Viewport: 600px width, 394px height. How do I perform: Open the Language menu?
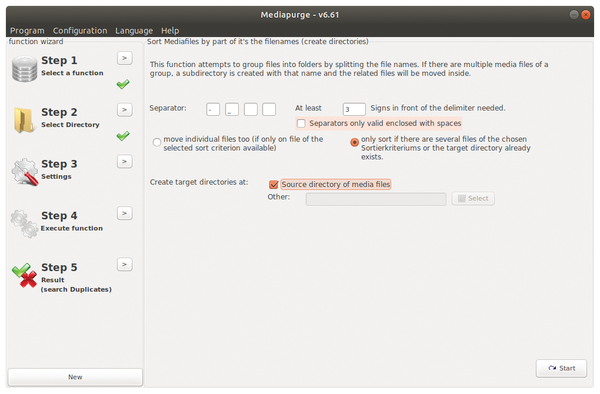point(134,31)
